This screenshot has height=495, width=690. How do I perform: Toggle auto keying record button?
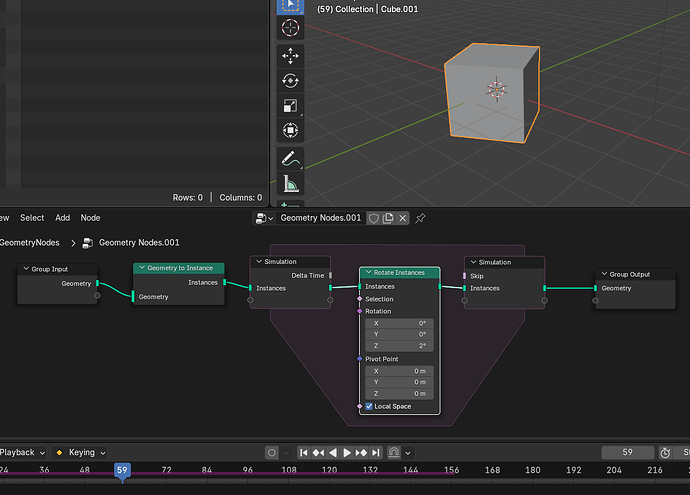coord(272,453)
